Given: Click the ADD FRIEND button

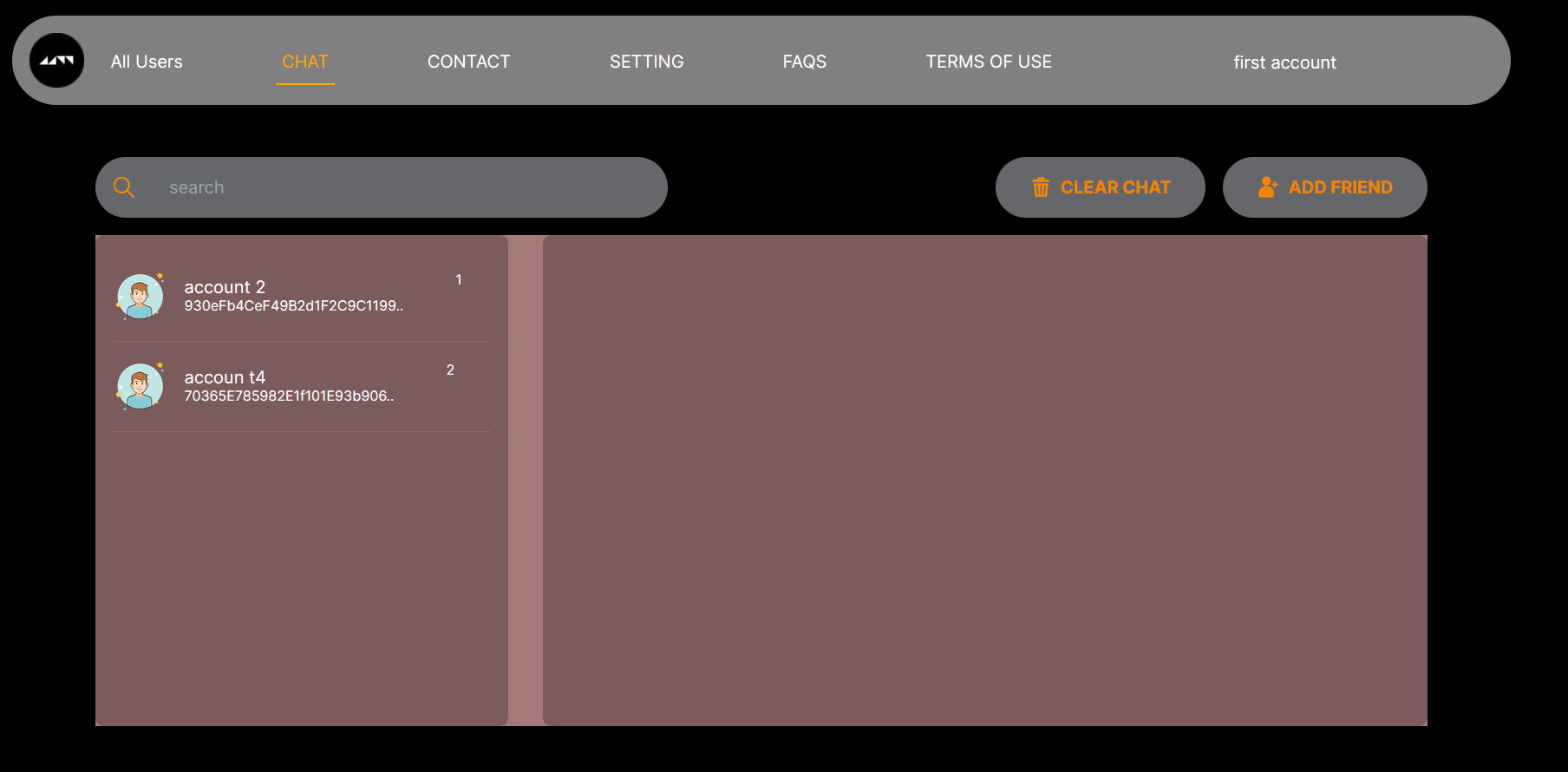Looking at the screenshot, I should pyautogui.click(x=1325, y=187).
